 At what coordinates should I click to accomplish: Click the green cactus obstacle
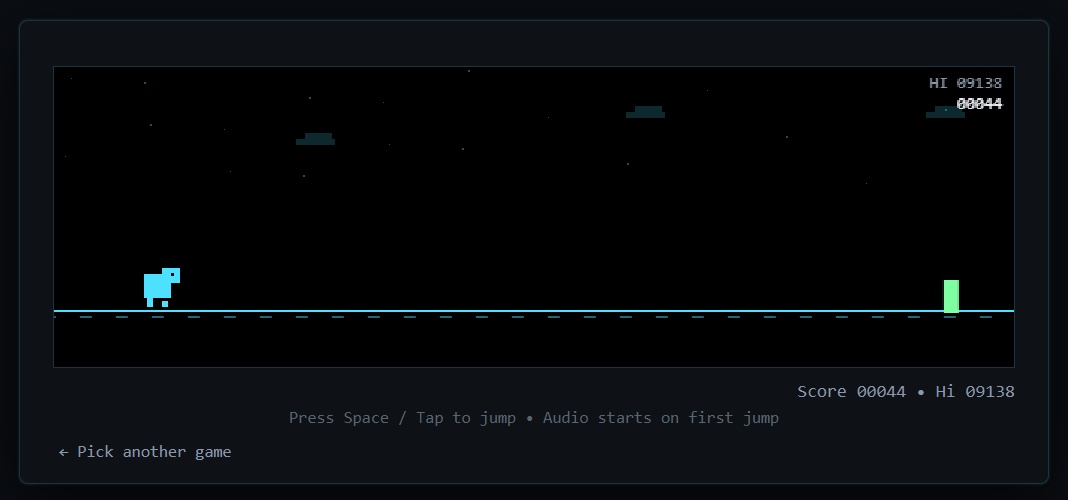tap(951, 296)
